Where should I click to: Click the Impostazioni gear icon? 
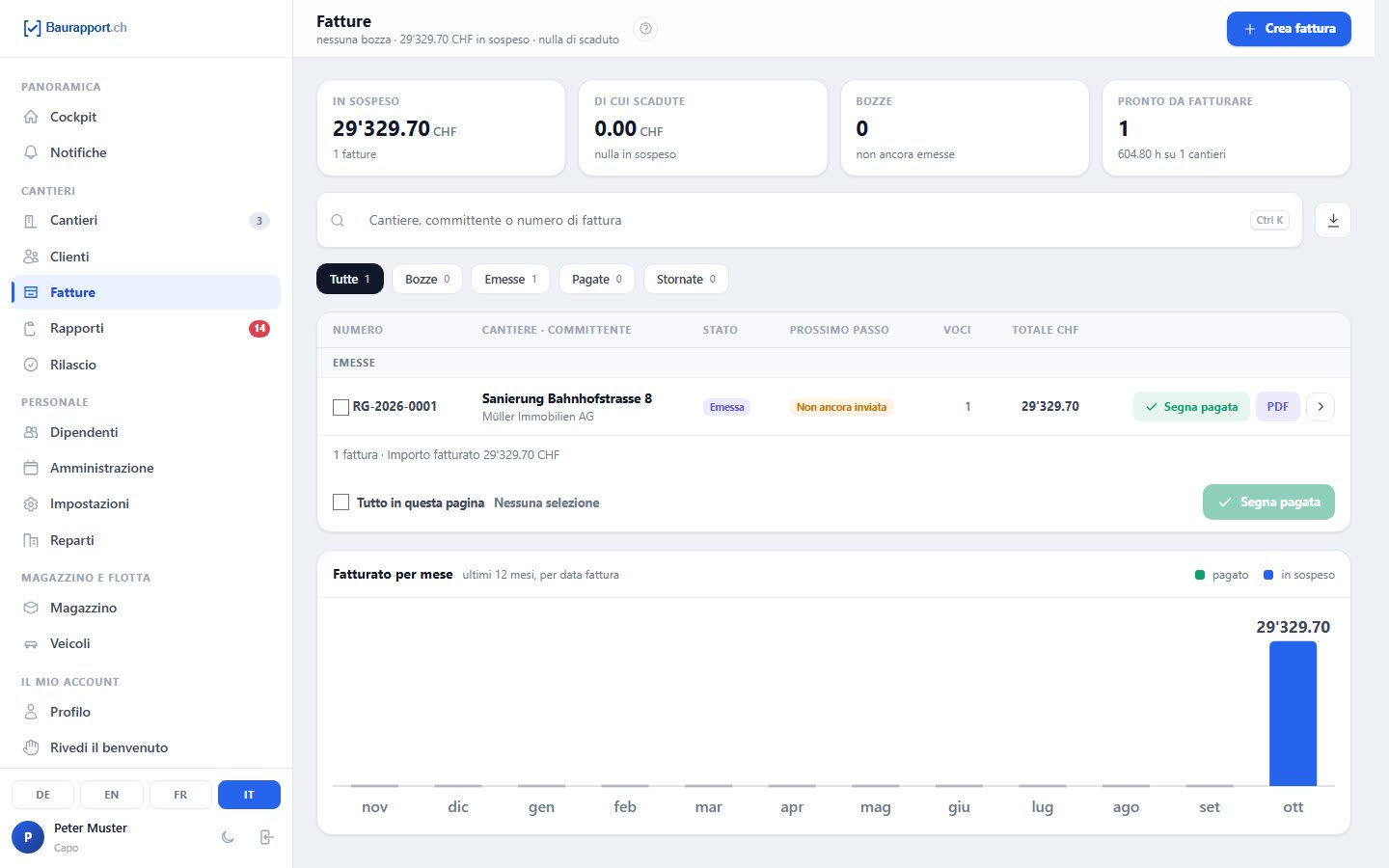[31, 504]
